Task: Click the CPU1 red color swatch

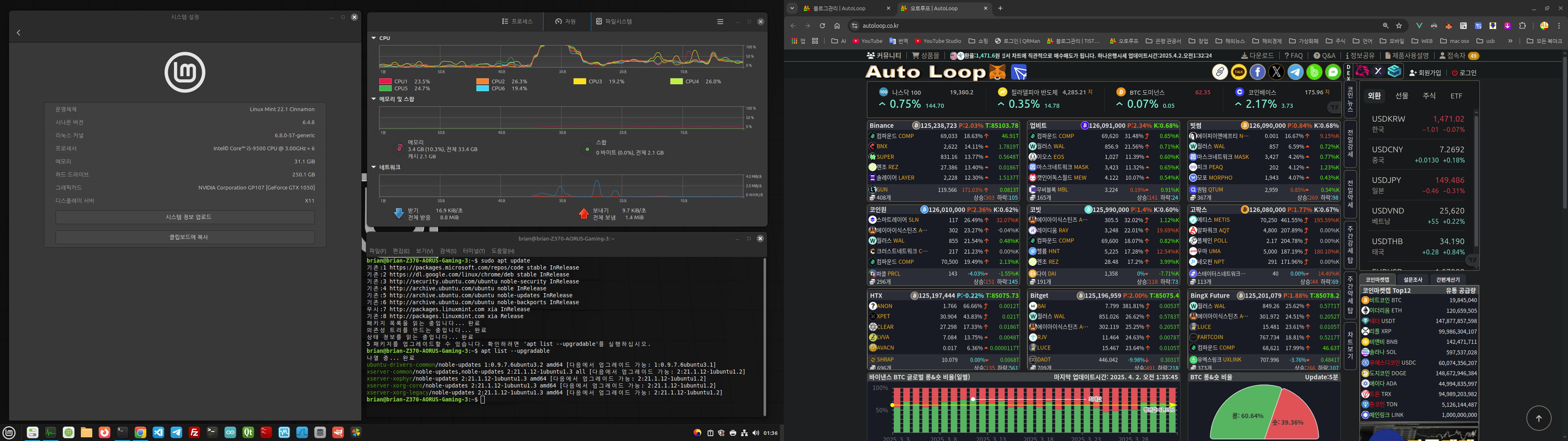Action: (x=385, y=81)
